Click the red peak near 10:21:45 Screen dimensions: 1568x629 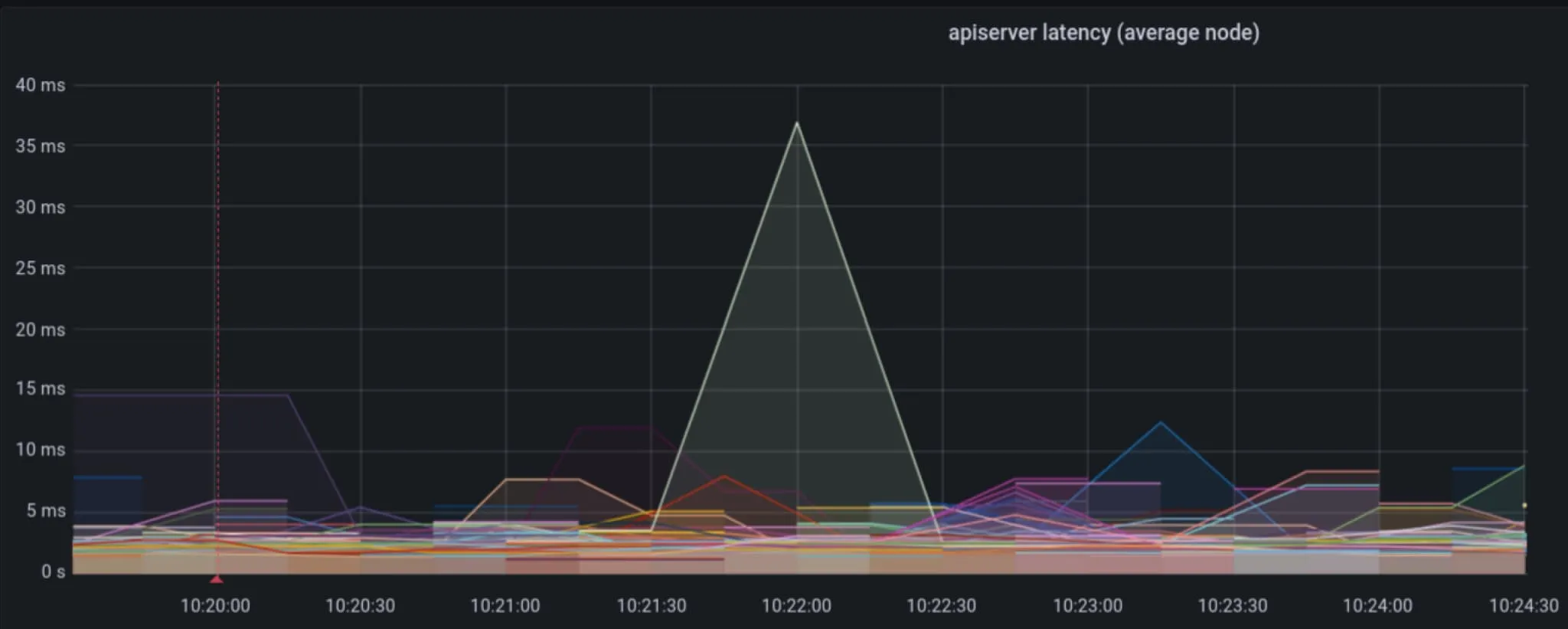coord(724,477)
